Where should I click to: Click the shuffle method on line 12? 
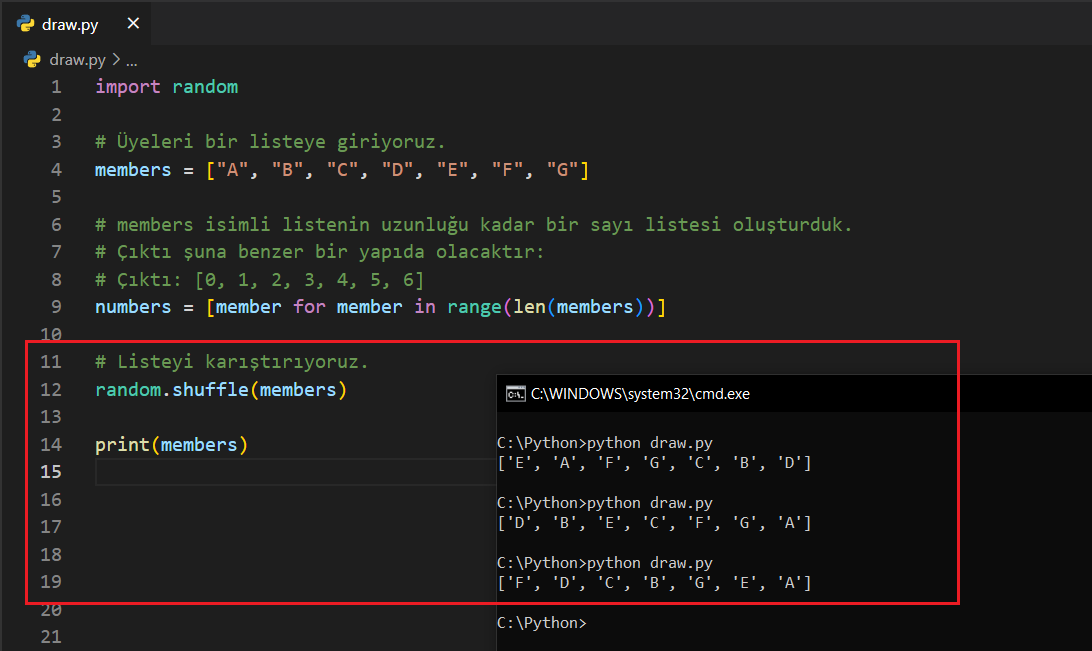(x=210, y=390)
